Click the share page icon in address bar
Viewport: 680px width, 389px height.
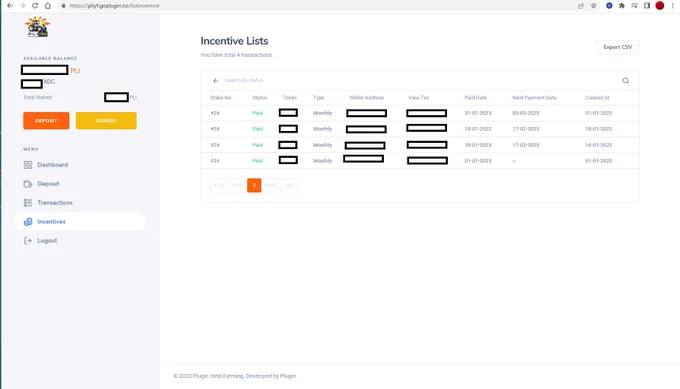coord(581,6)
